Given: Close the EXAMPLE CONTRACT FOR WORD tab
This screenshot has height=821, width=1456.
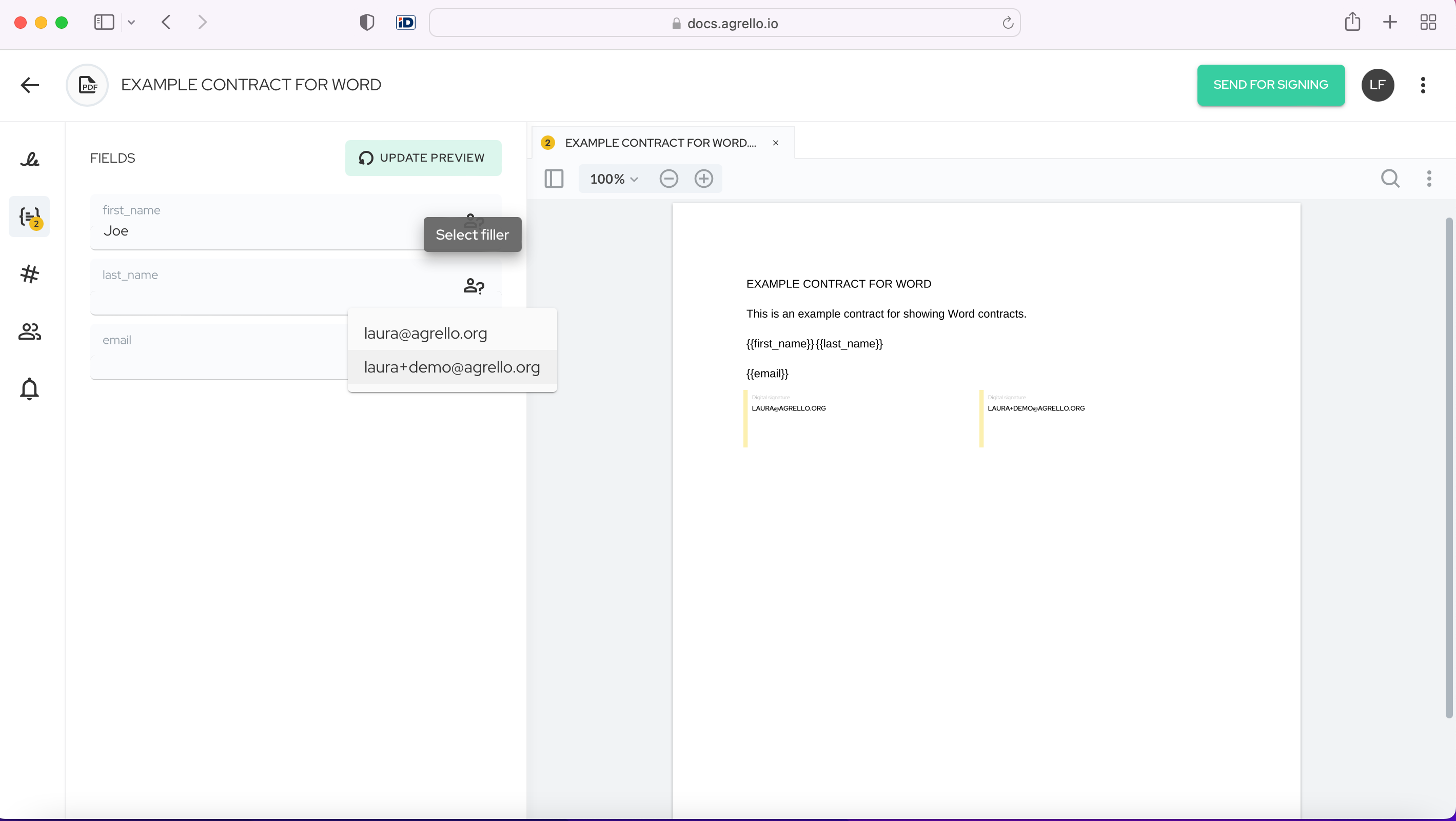Looking at the screenshot, I should 776,143.
